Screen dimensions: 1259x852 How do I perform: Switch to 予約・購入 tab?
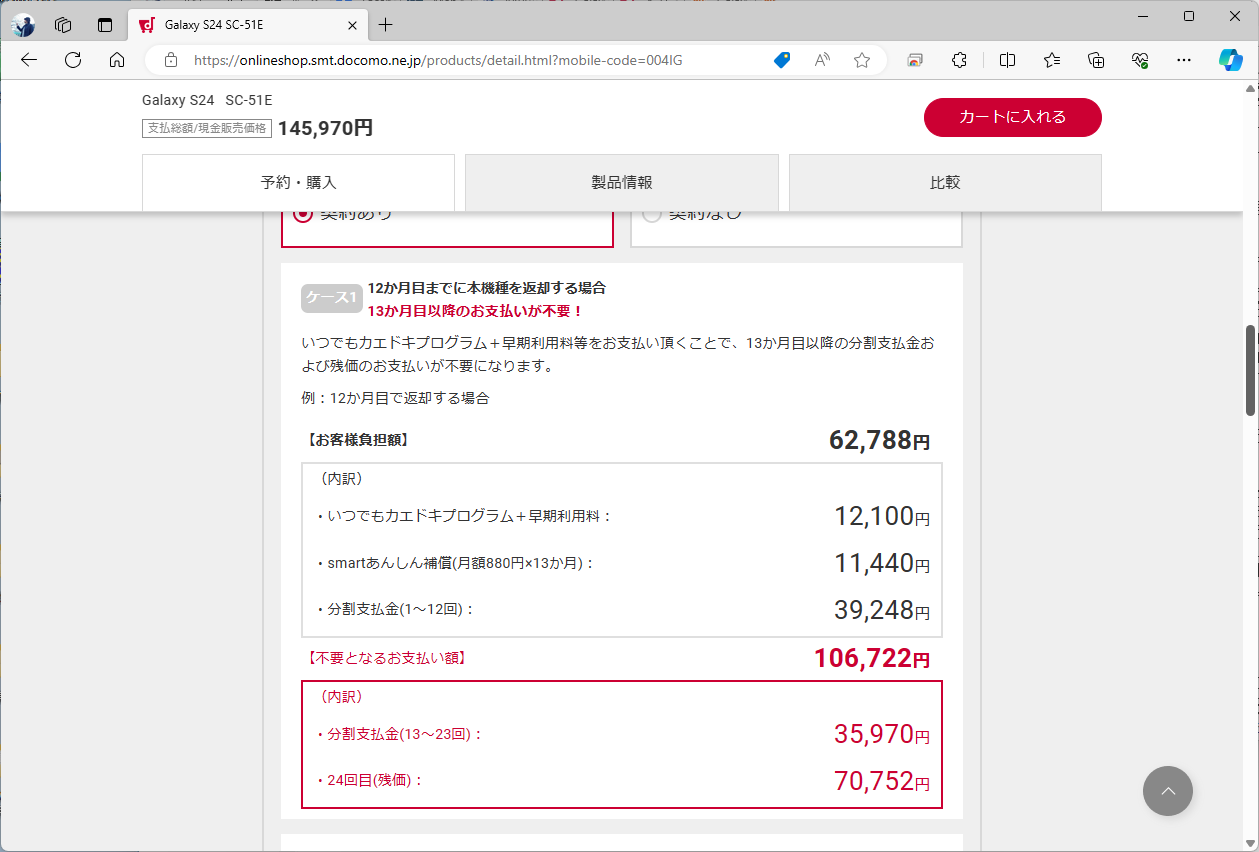pyautogui.click(x=298, y=183)
